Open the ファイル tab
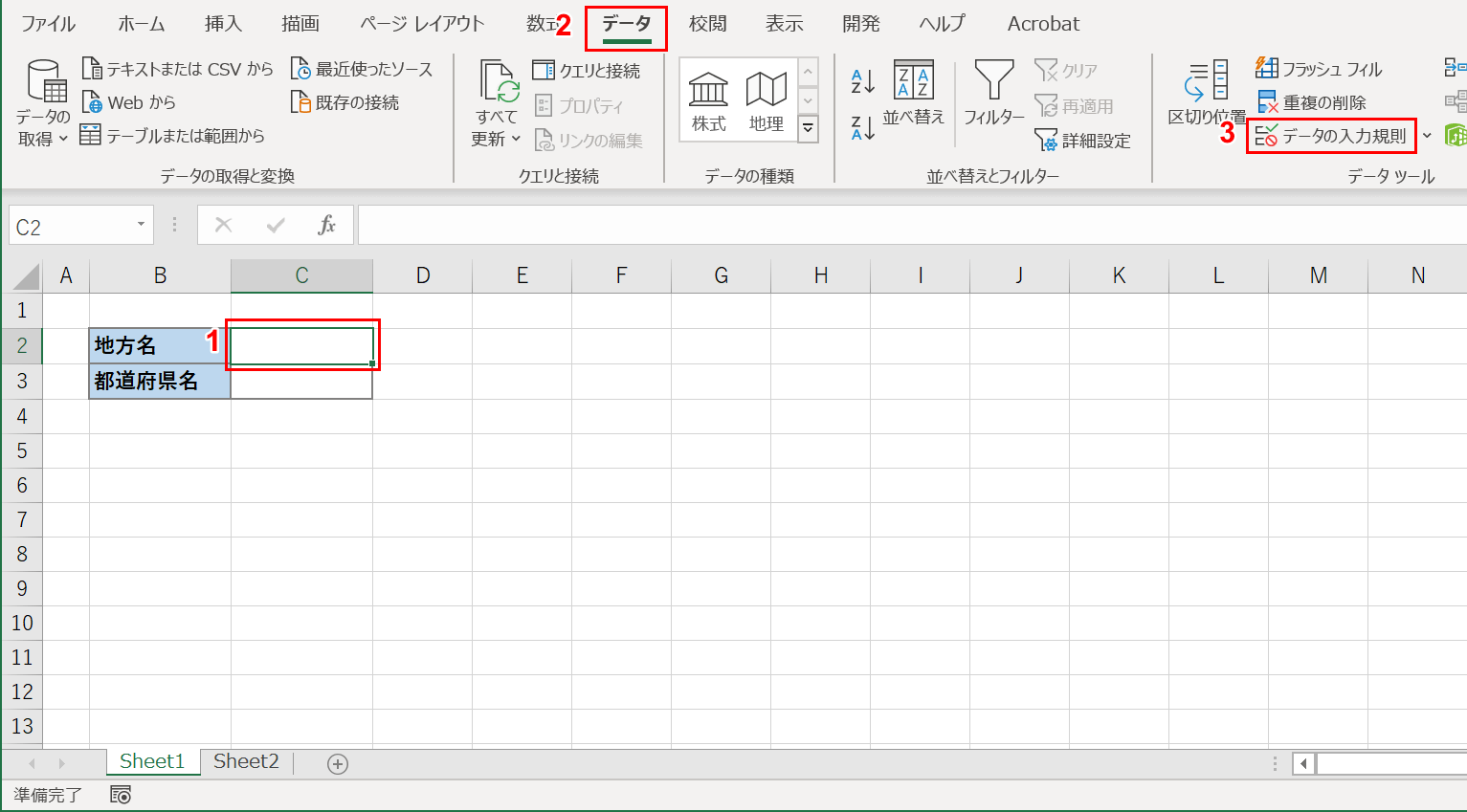 (x=48, y=24)
